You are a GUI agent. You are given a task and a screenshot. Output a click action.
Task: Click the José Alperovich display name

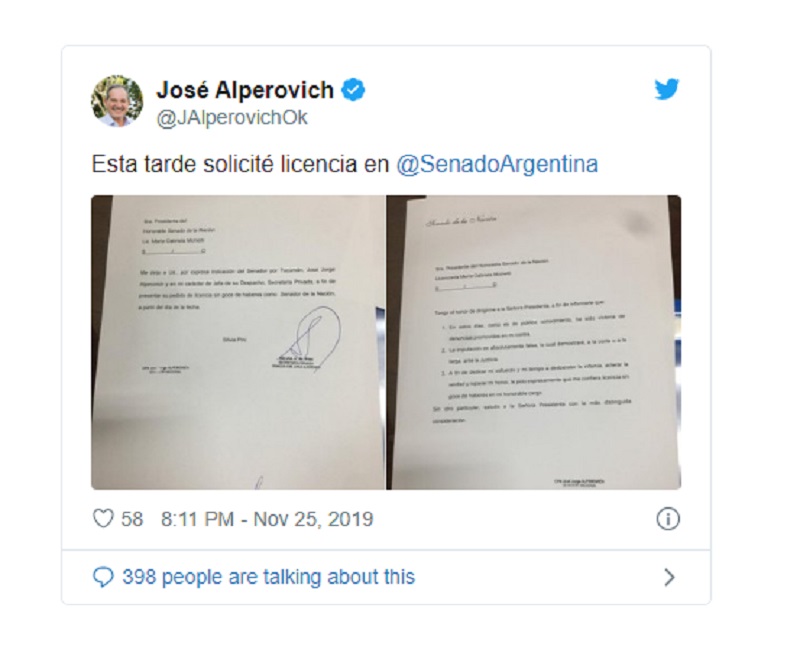(x=245, y=90)
